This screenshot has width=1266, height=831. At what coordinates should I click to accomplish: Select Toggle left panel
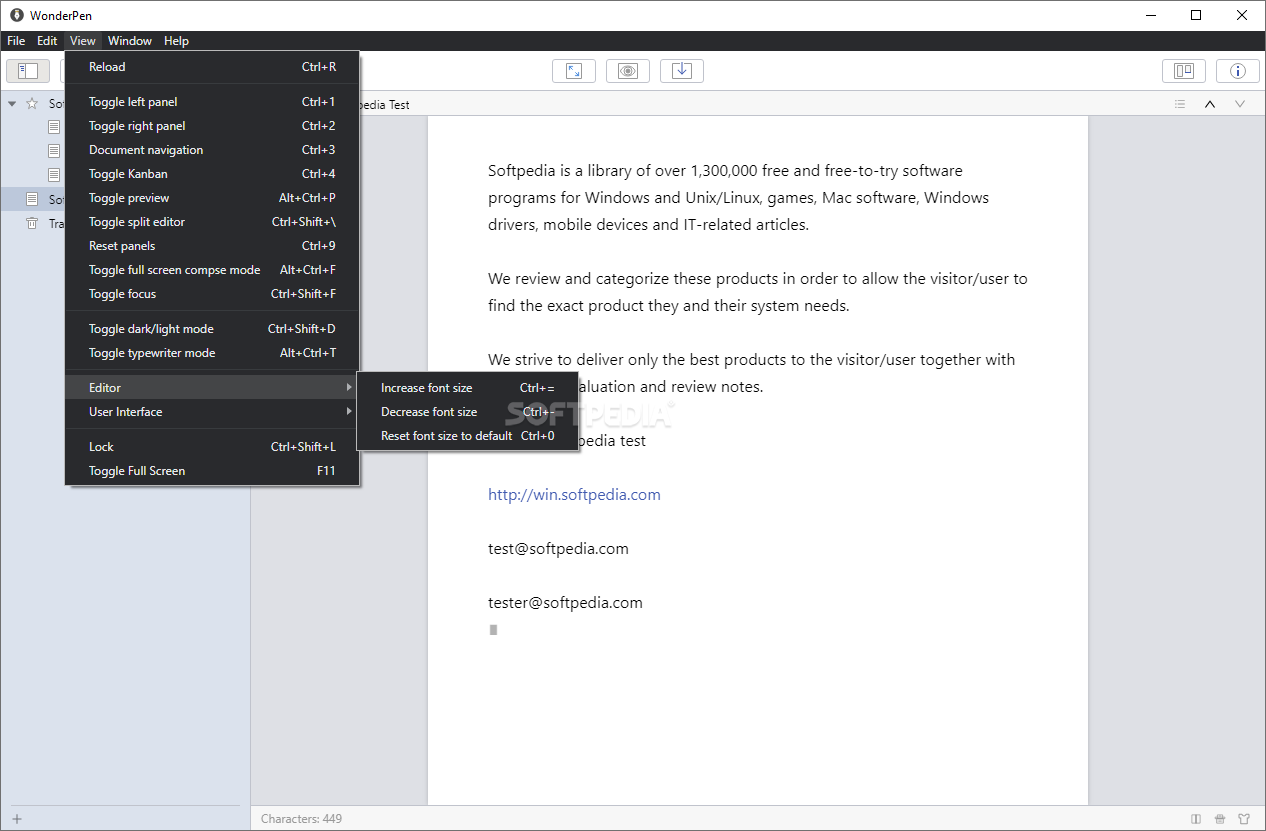(x=212, y=102)
